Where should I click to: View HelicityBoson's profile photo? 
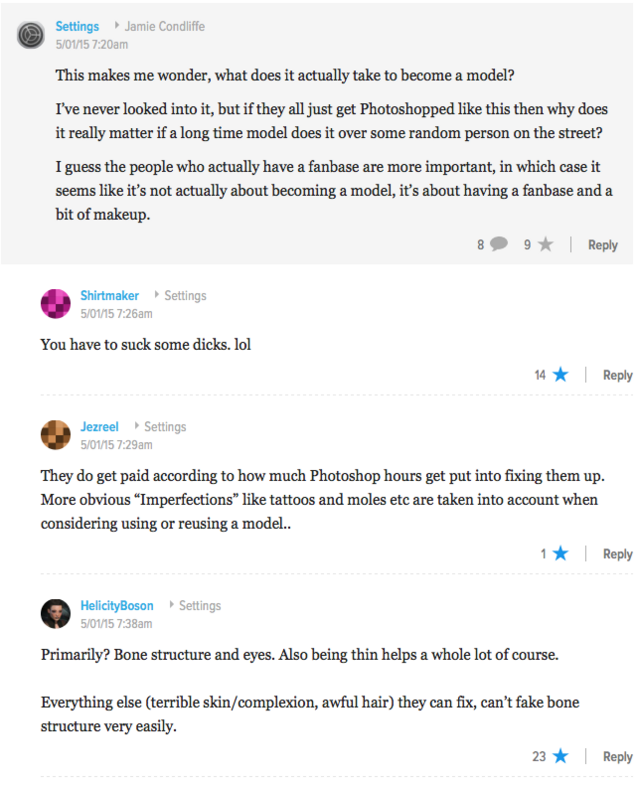tap(55, 614)
